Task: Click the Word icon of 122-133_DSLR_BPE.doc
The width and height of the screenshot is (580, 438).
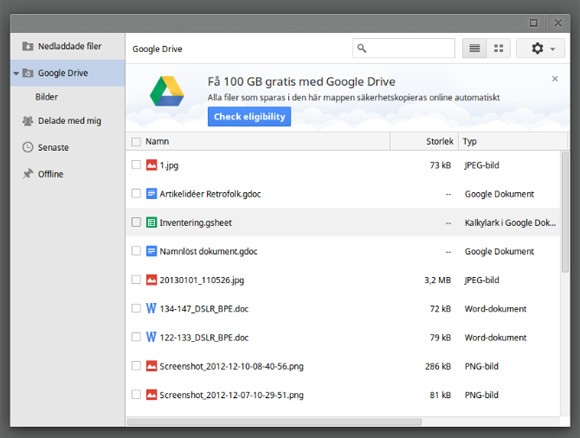Action: [151, 337]
